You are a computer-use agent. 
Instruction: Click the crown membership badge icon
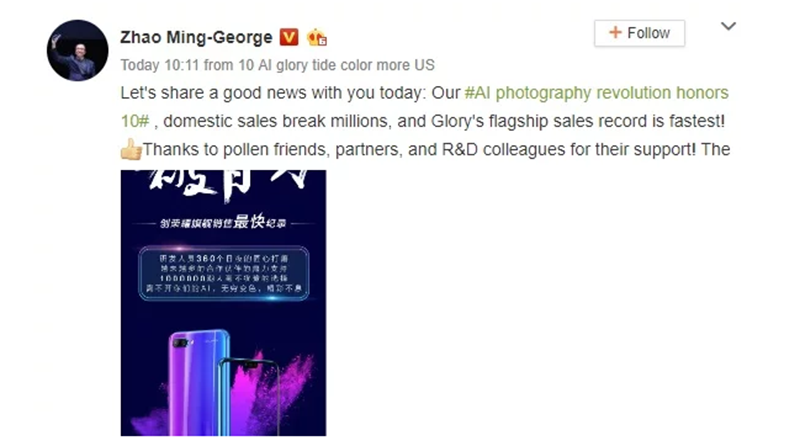[316, 37]
